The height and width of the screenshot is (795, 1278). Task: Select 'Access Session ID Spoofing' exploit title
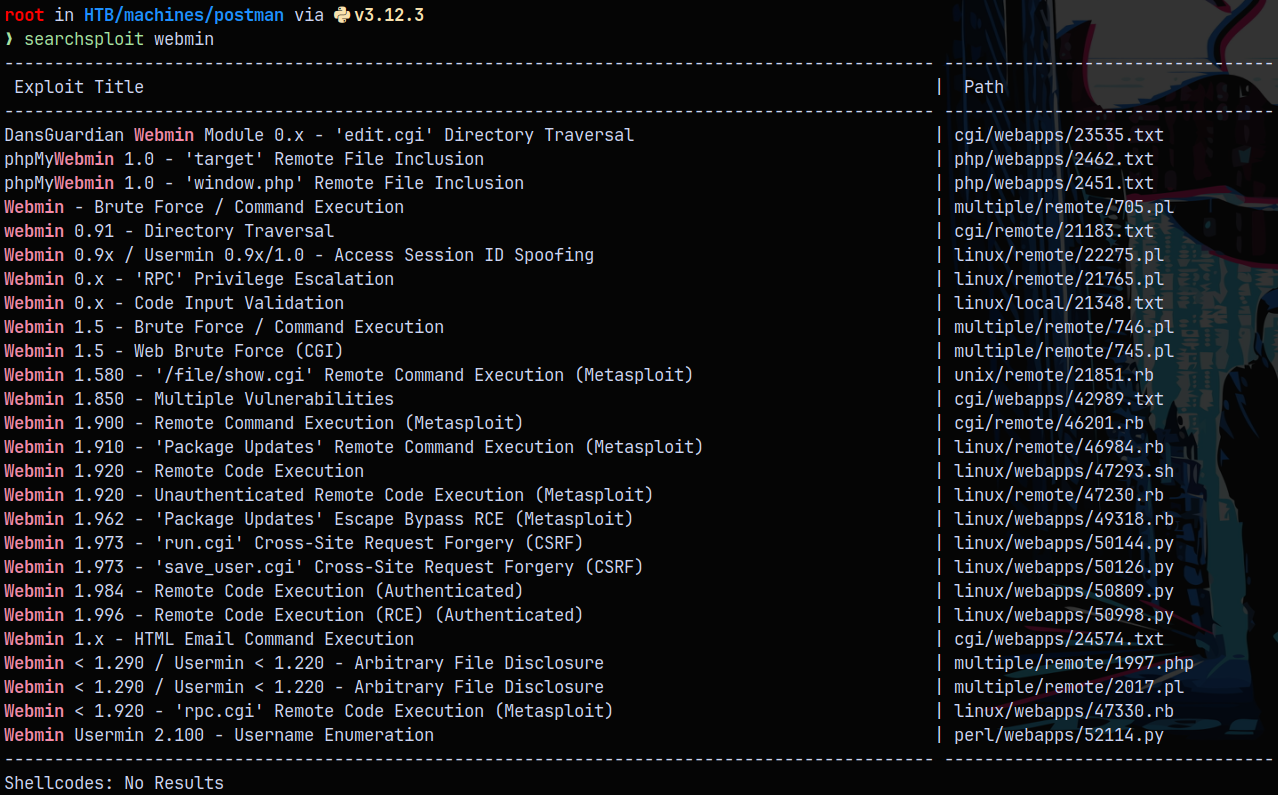[299, 255]
